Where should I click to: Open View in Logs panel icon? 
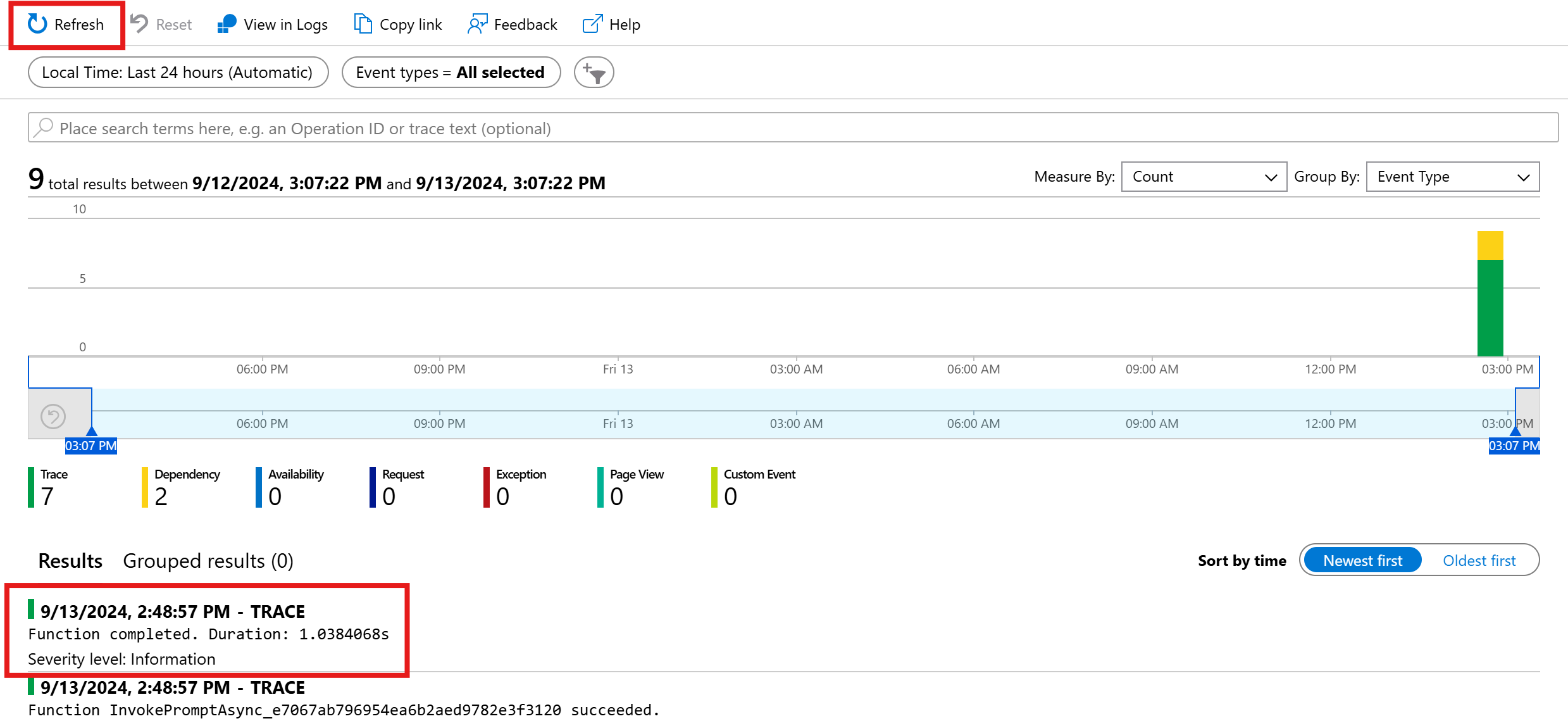click(225, 24)
